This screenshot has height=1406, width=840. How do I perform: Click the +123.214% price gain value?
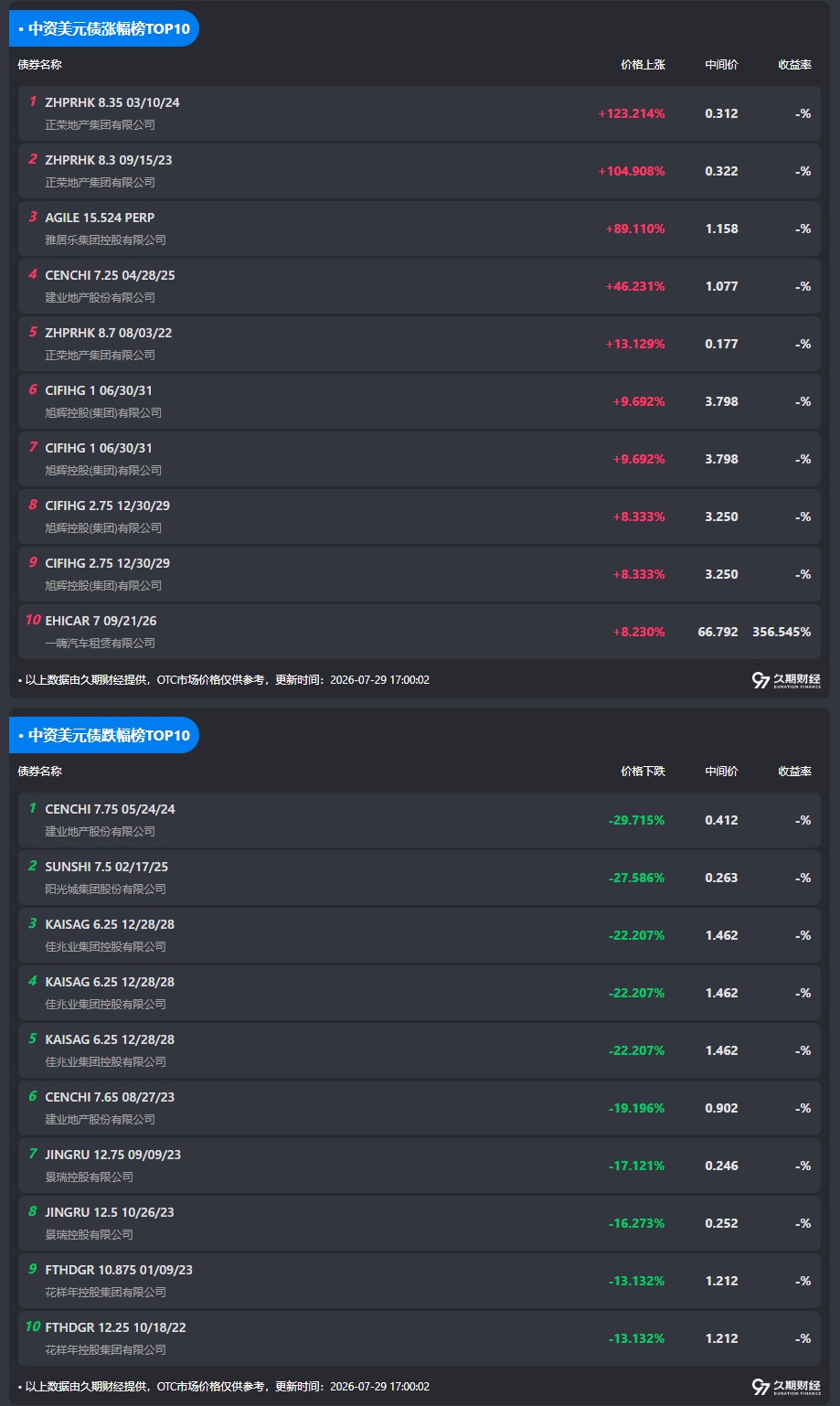tap(632, 113)
